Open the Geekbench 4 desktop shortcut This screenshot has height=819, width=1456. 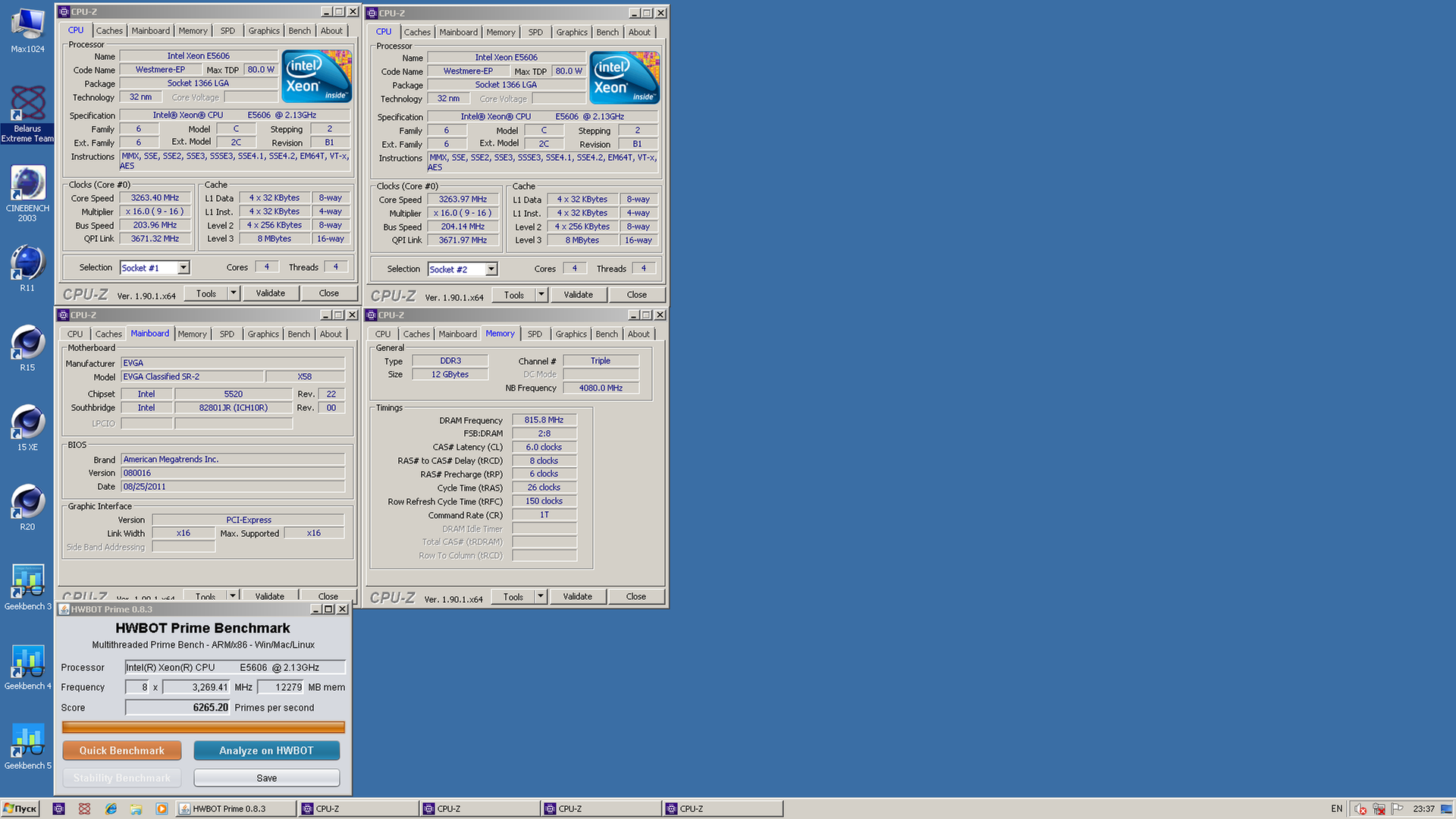tap(27, 667)
